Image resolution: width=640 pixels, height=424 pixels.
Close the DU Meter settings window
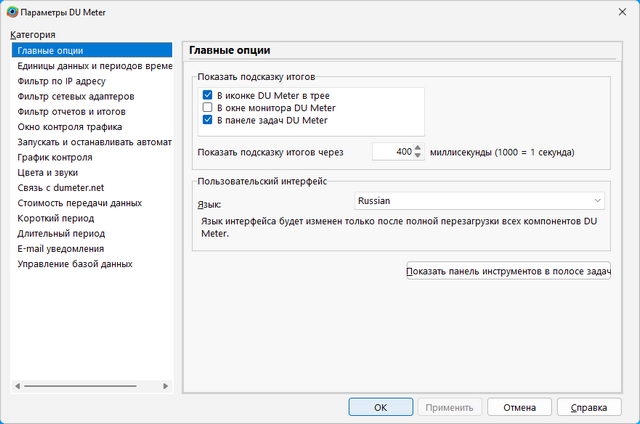[616, 11]
